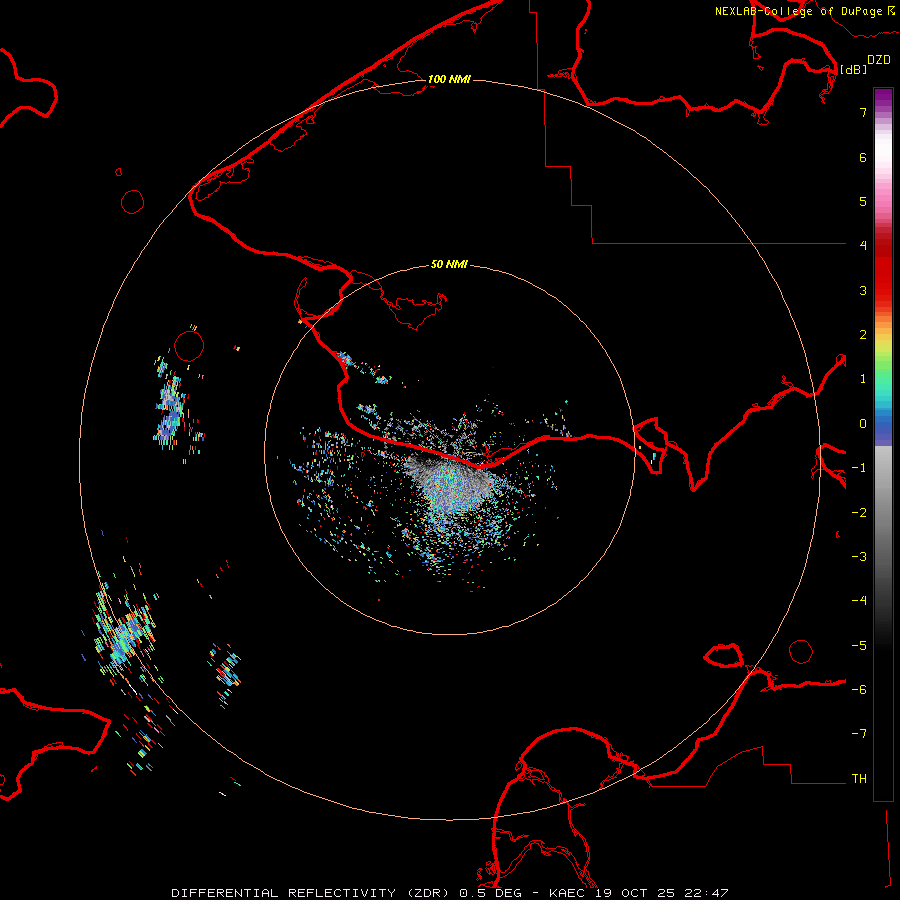Image resolution: width=900 pixels, height=900 pixels.
Task: Click the -3 value on the scale
Action: [859, 557]
